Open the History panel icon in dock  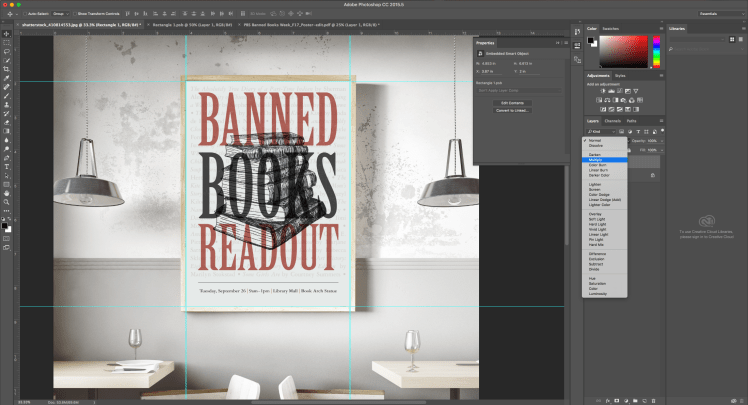point(577,31)
